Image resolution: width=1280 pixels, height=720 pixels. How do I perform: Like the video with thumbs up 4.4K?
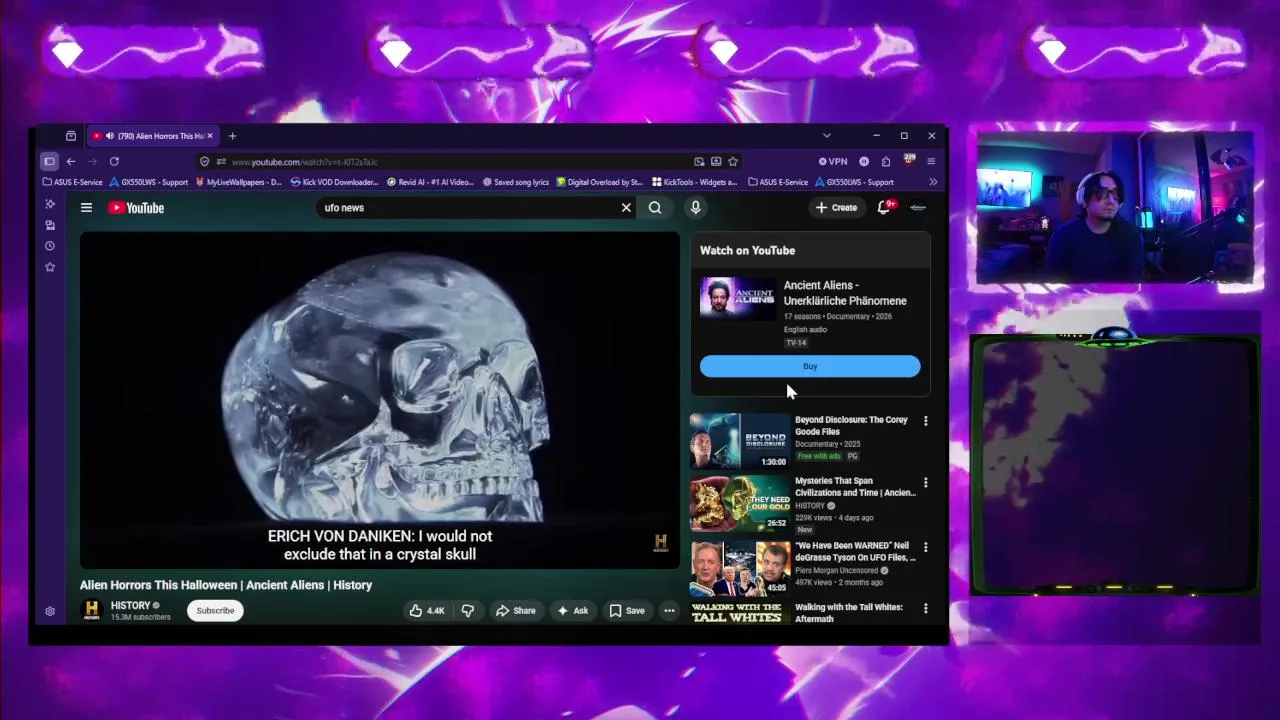click(427, 610)
